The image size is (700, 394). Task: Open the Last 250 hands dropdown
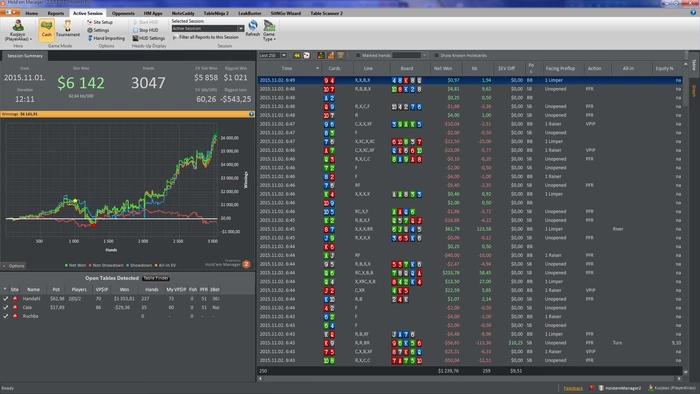[x=283, y=55]
